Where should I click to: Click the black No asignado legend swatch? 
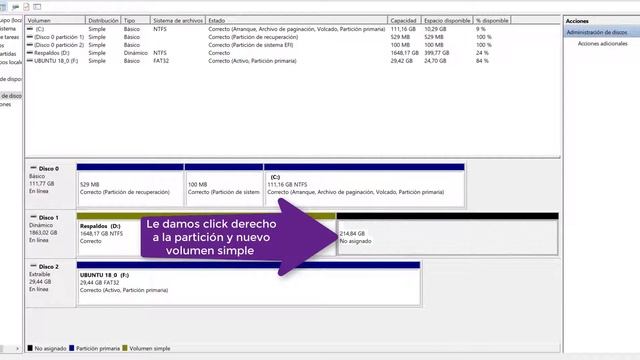pyautogui.click(x=30, y=348)
